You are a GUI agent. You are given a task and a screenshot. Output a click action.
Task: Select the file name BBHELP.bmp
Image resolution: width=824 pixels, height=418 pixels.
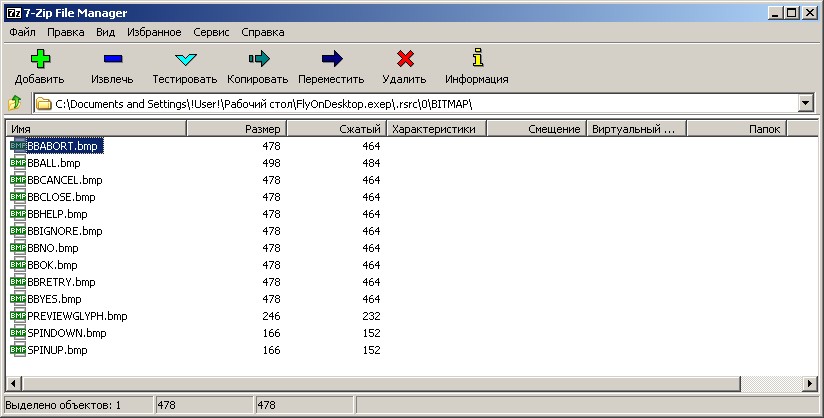click(57, 214)
